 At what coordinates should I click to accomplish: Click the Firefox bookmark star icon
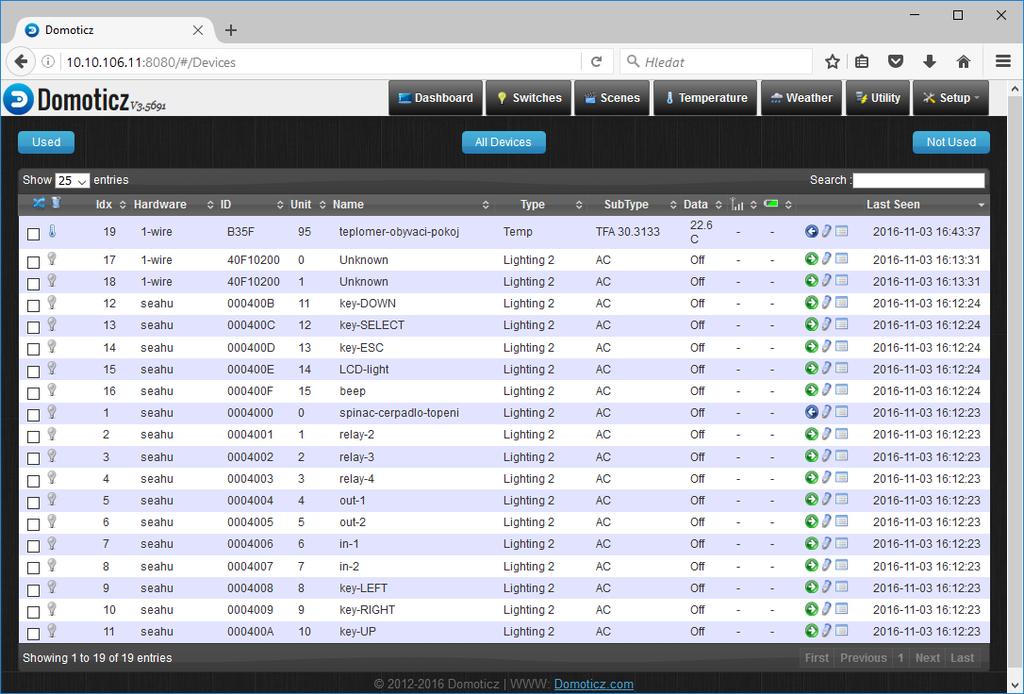pos(832,62)
